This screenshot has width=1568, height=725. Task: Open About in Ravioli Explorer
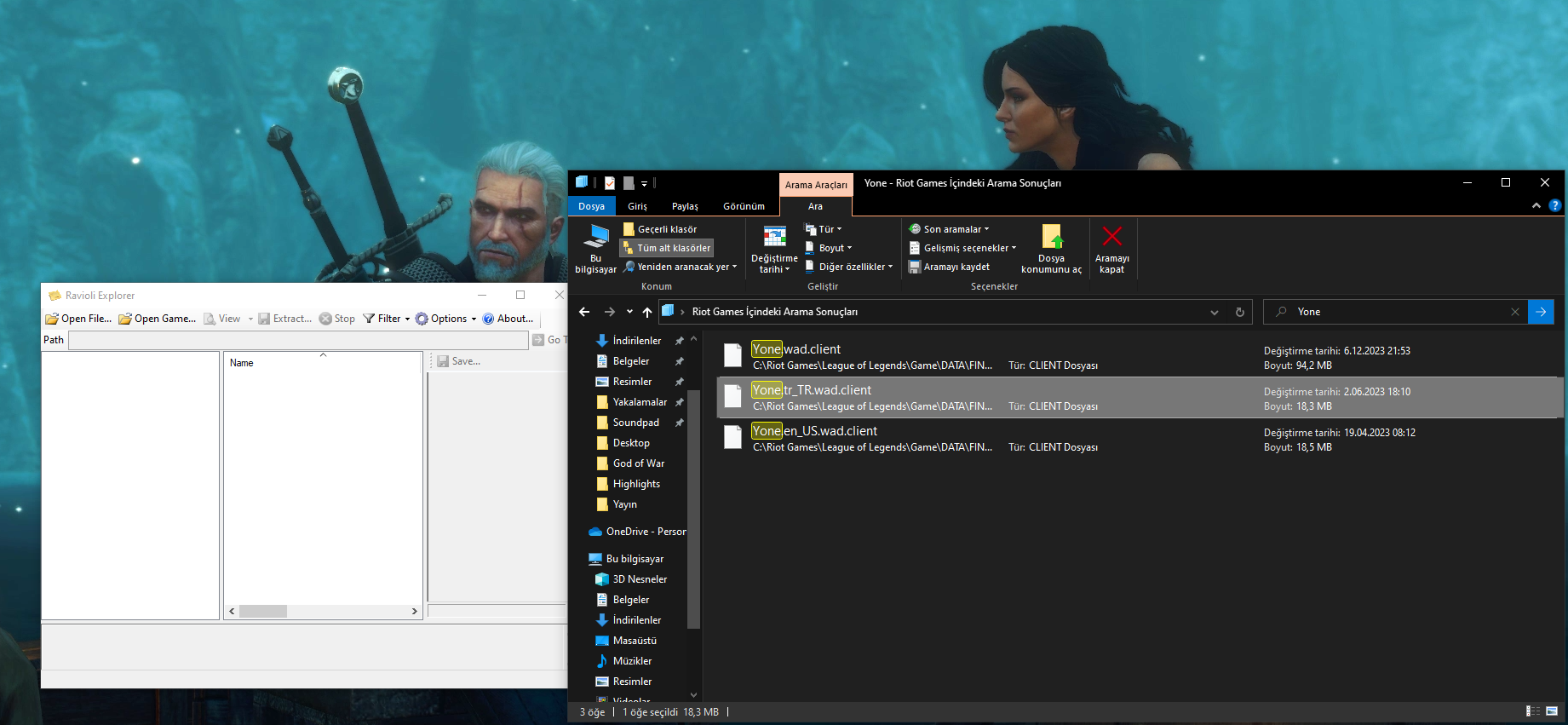pyautogui.click(x=508, y=319)
